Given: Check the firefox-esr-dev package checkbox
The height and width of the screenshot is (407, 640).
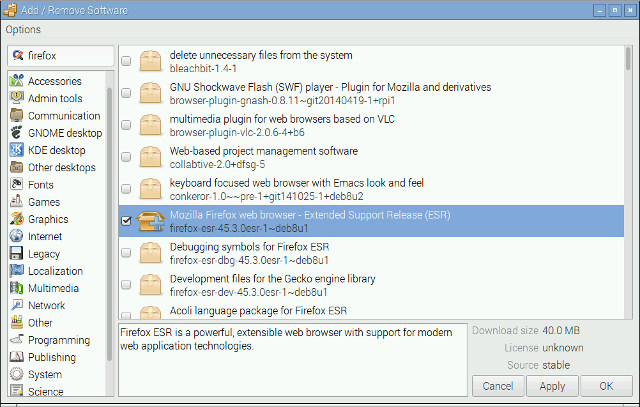Looking at the screenshot, I should pos(126,285).
